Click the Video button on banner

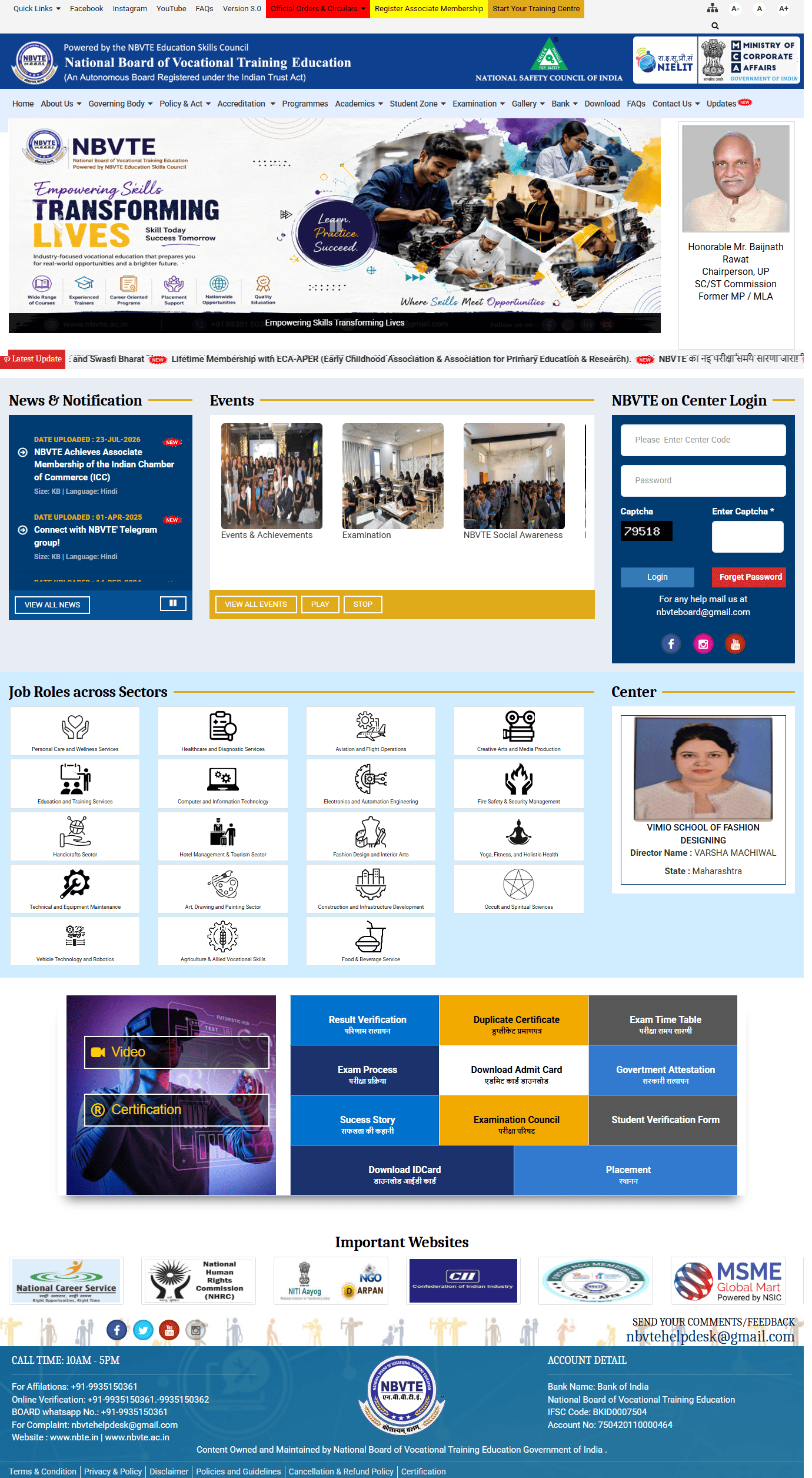click(177, 1052)
